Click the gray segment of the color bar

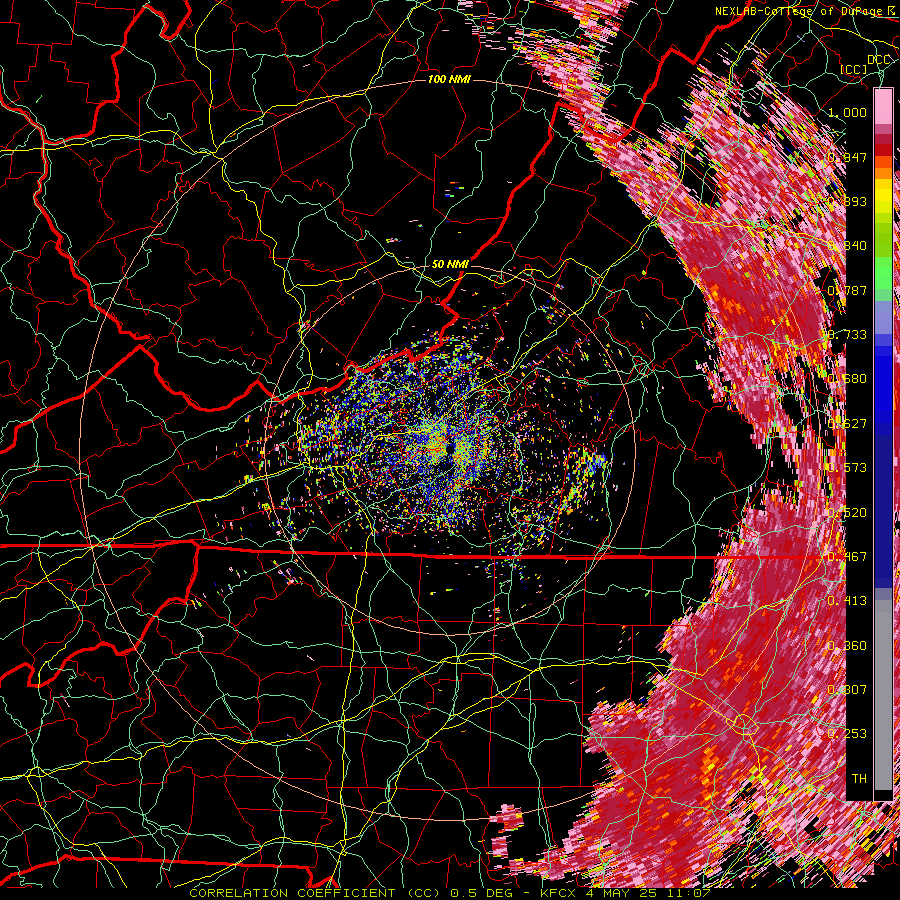click(883, 695)
